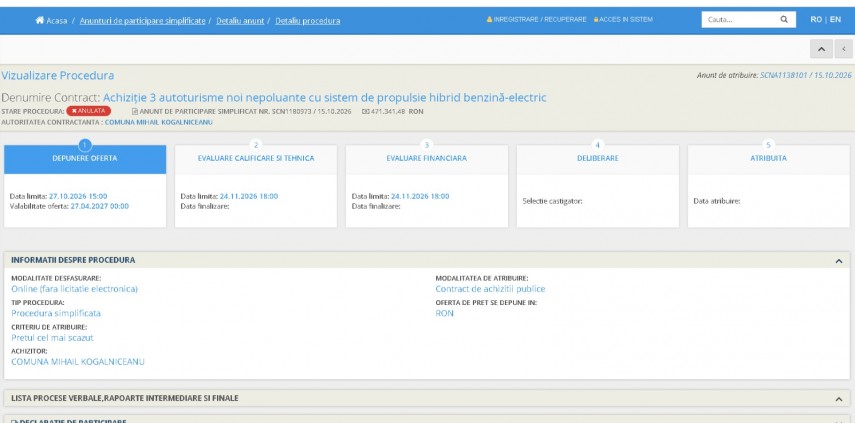The width and height of the screenshot is (855, 423).
Task: Open Detaliu anunt breadcrumb
Action: 240,21
